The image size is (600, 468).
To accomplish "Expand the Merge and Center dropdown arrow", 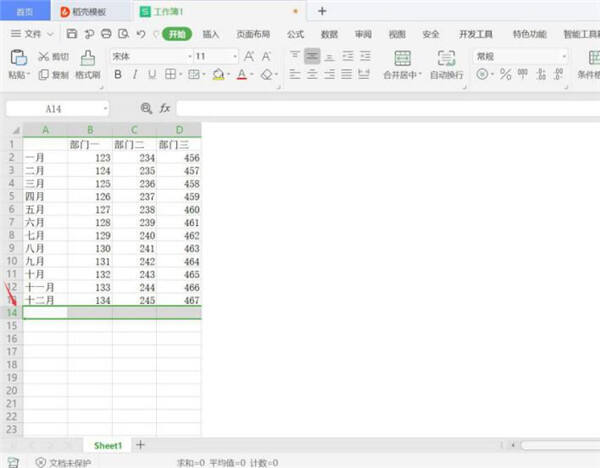I will [x=420, y=74].
